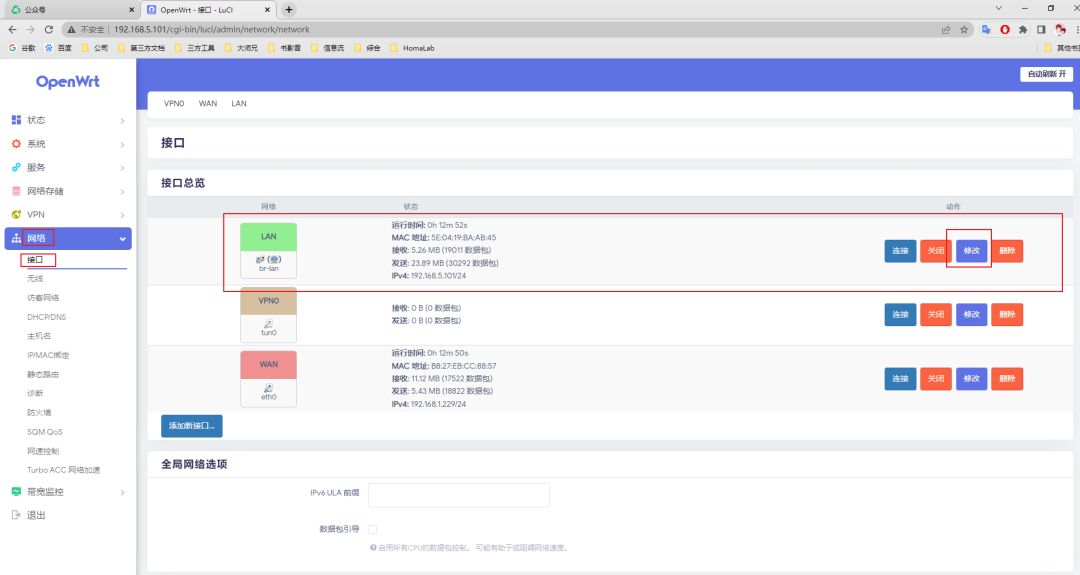Open SQM QoS submenu item
The width and height of the screenshot is (1080, 575).
[x=45, y=432]
